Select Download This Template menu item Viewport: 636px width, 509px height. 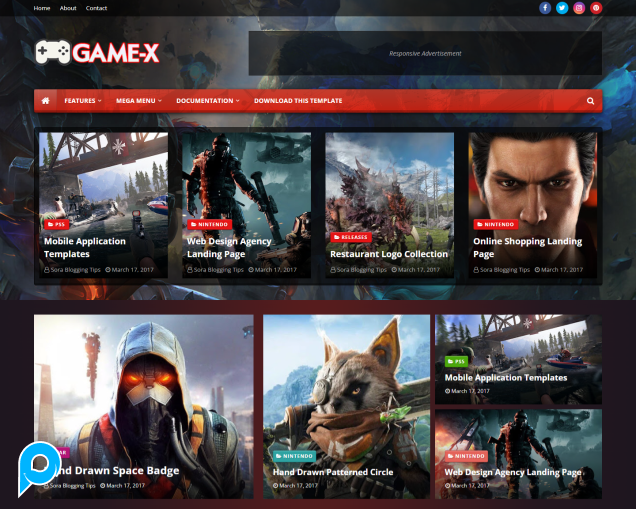coord(298,101)
